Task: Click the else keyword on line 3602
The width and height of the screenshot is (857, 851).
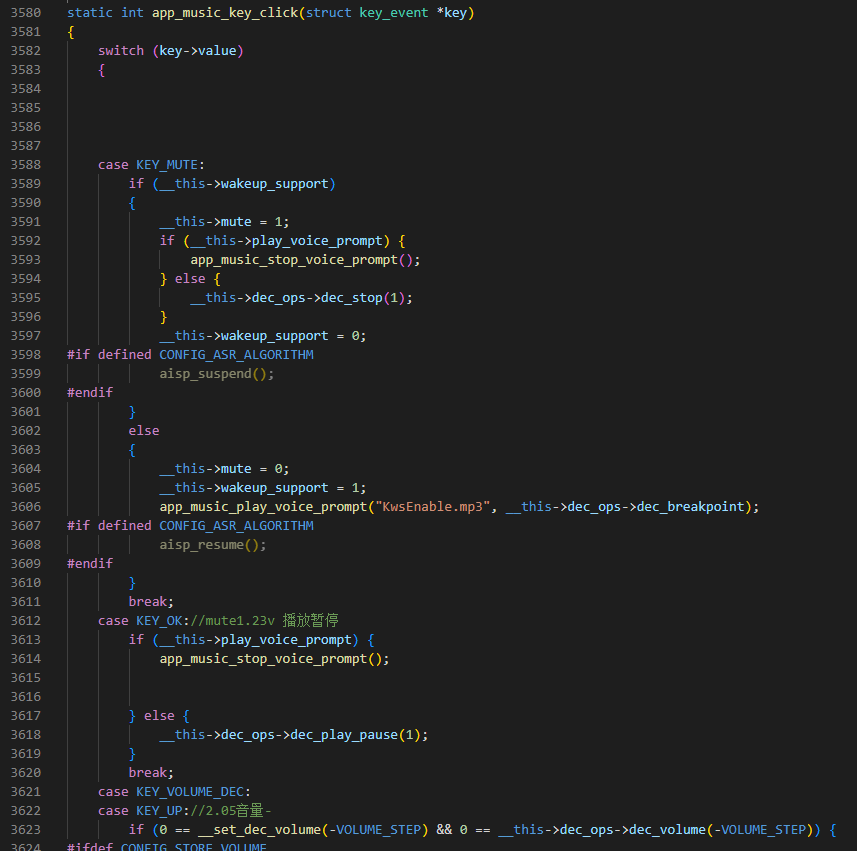Action: click(144, 431)
